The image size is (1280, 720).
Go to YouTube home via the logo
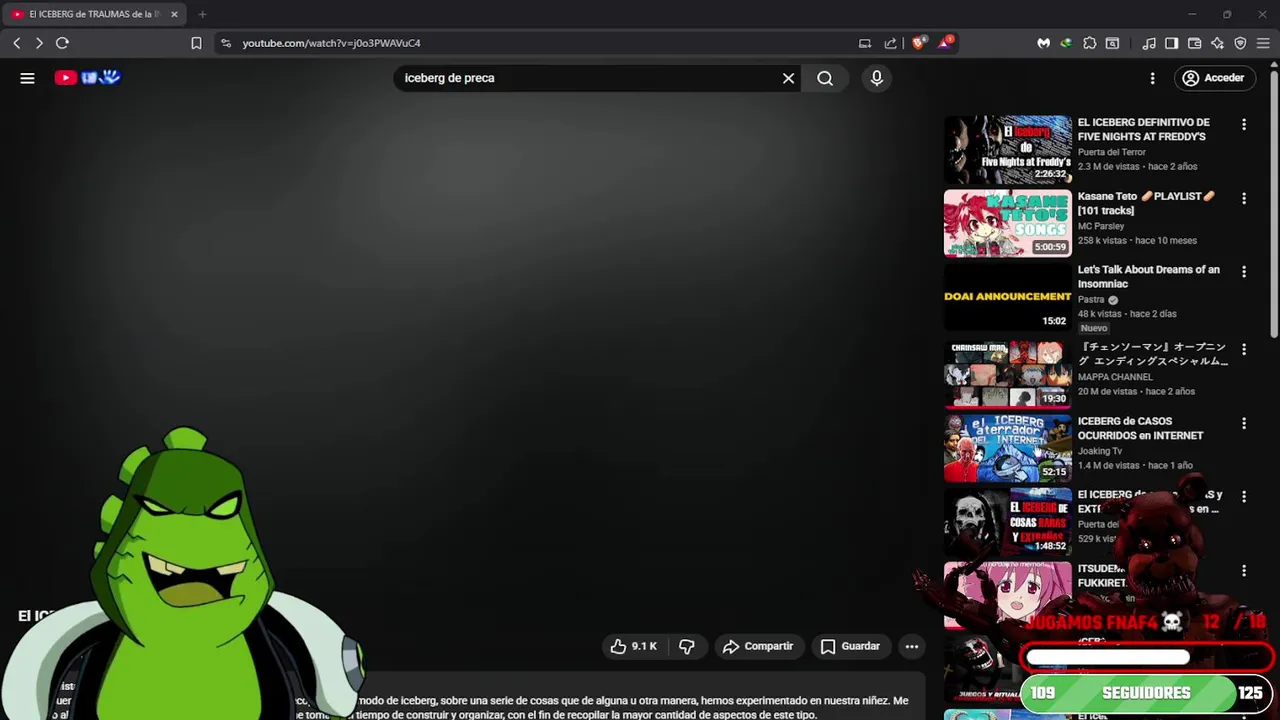pos(88,78)
